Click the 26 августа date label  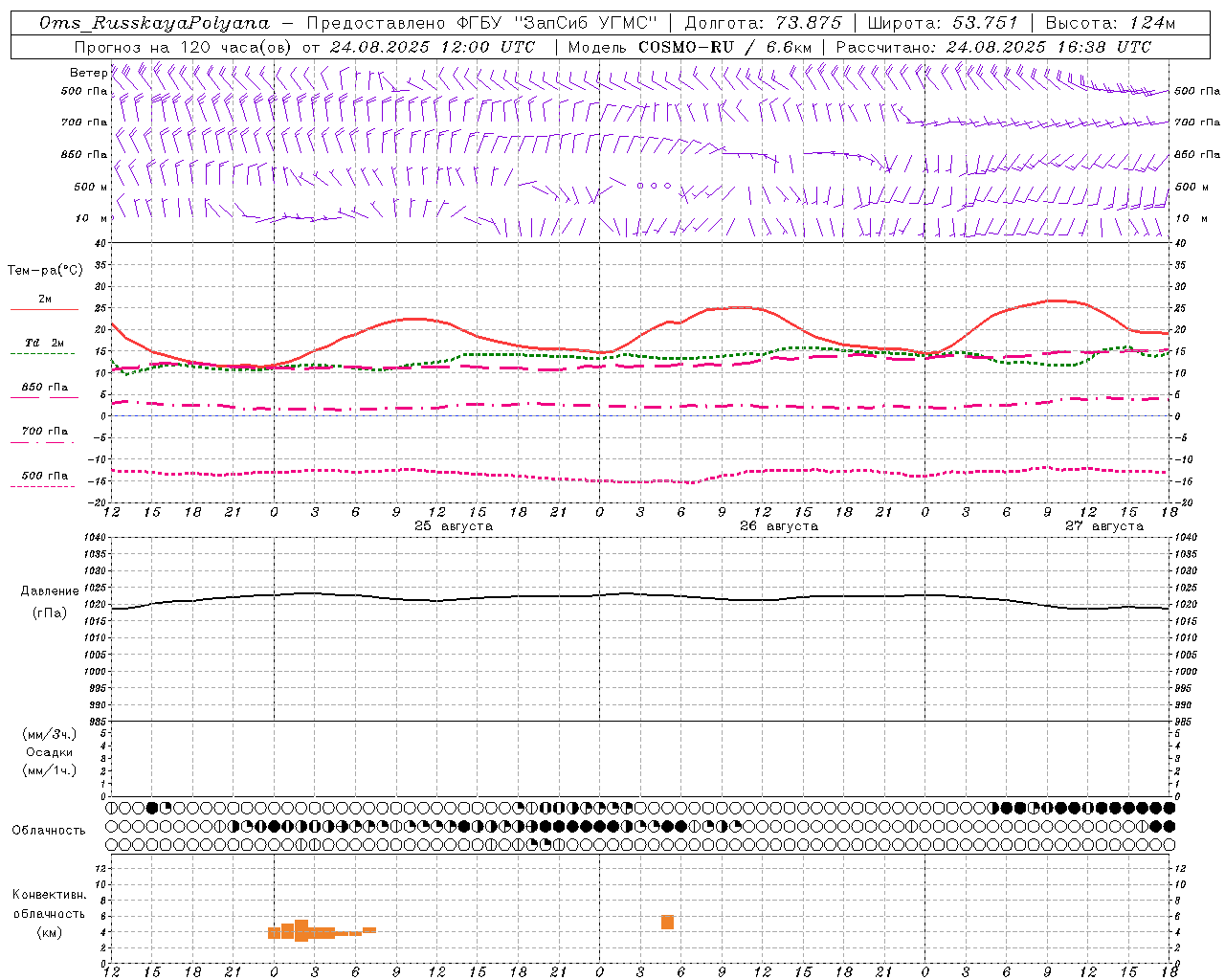779,526
